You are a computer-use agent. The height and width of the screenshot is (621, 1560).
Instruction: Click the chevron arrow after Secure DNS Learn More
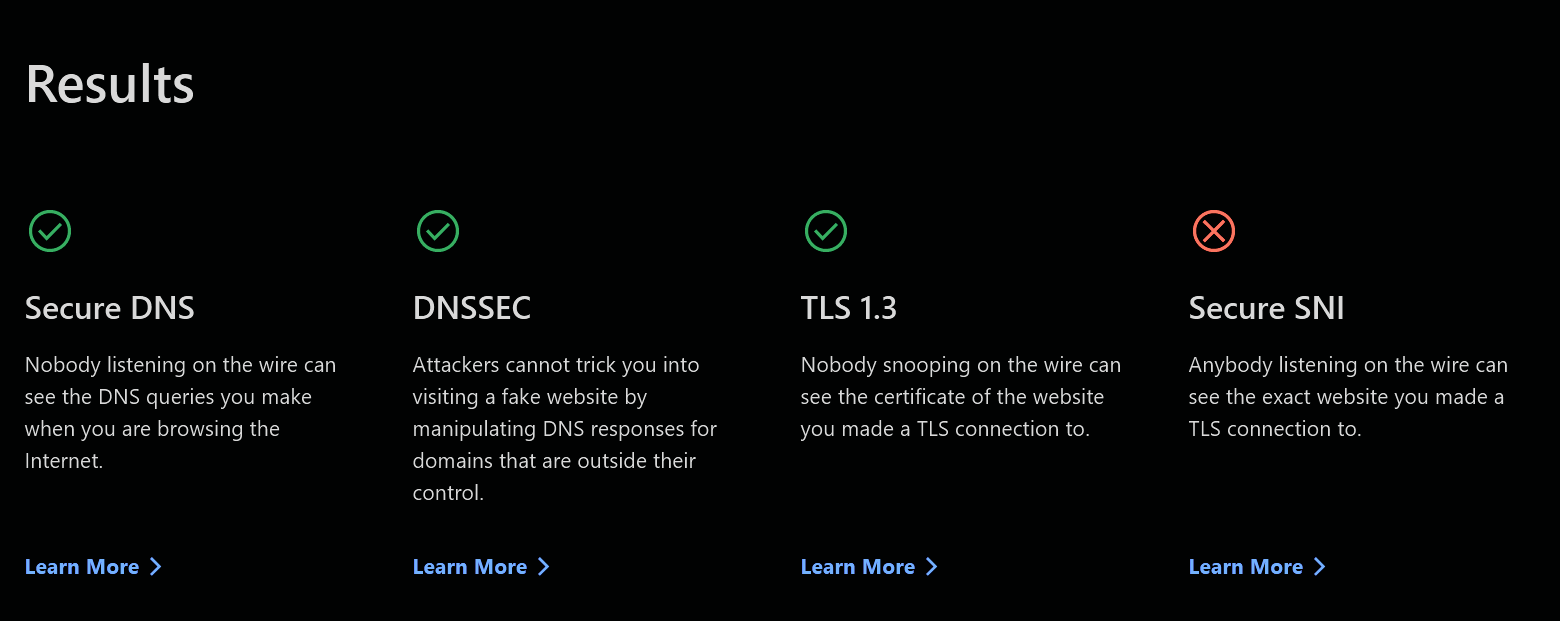[155, 567]
